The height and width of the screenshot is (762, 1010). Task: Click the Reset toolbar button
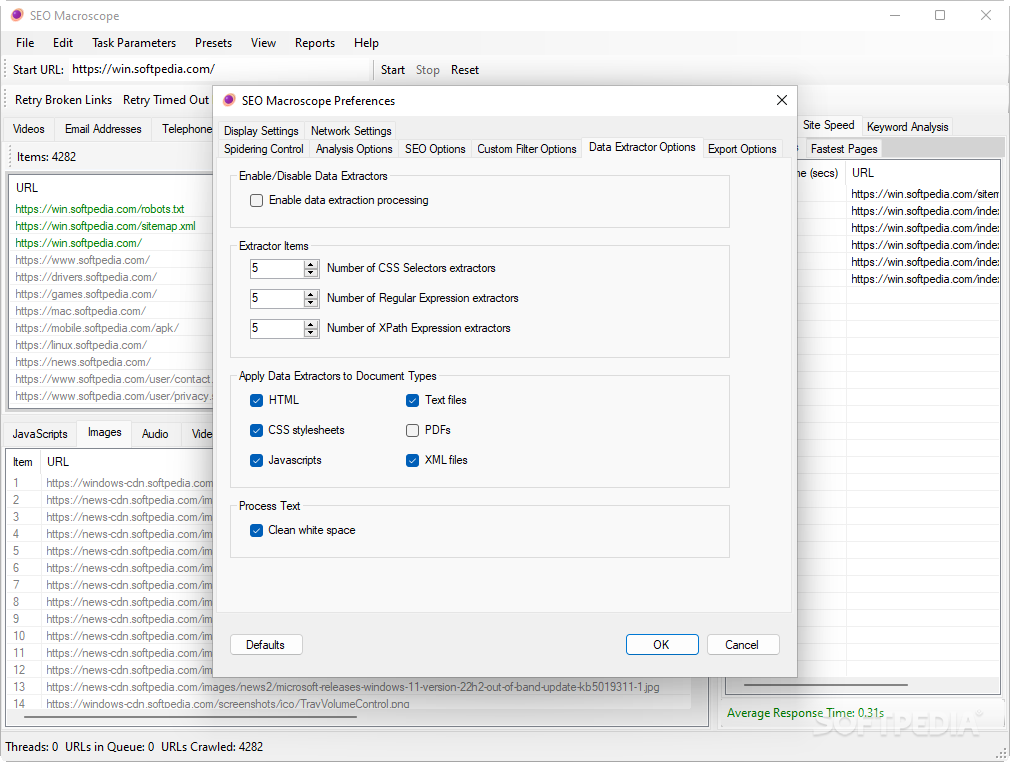tap(464, 70)
